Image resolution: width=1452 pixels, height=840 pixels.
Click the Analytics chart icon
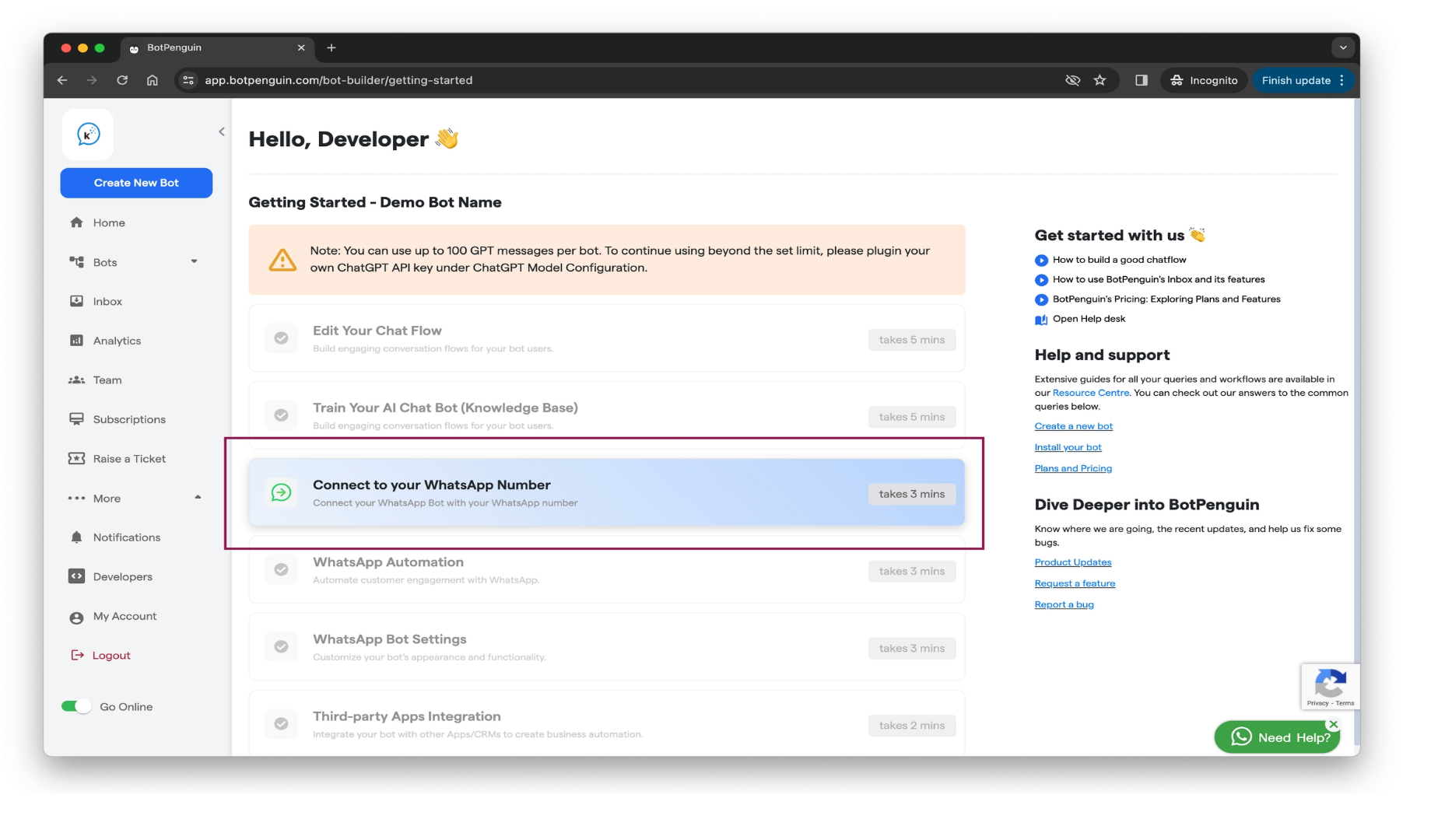click(x=76, y=340)
